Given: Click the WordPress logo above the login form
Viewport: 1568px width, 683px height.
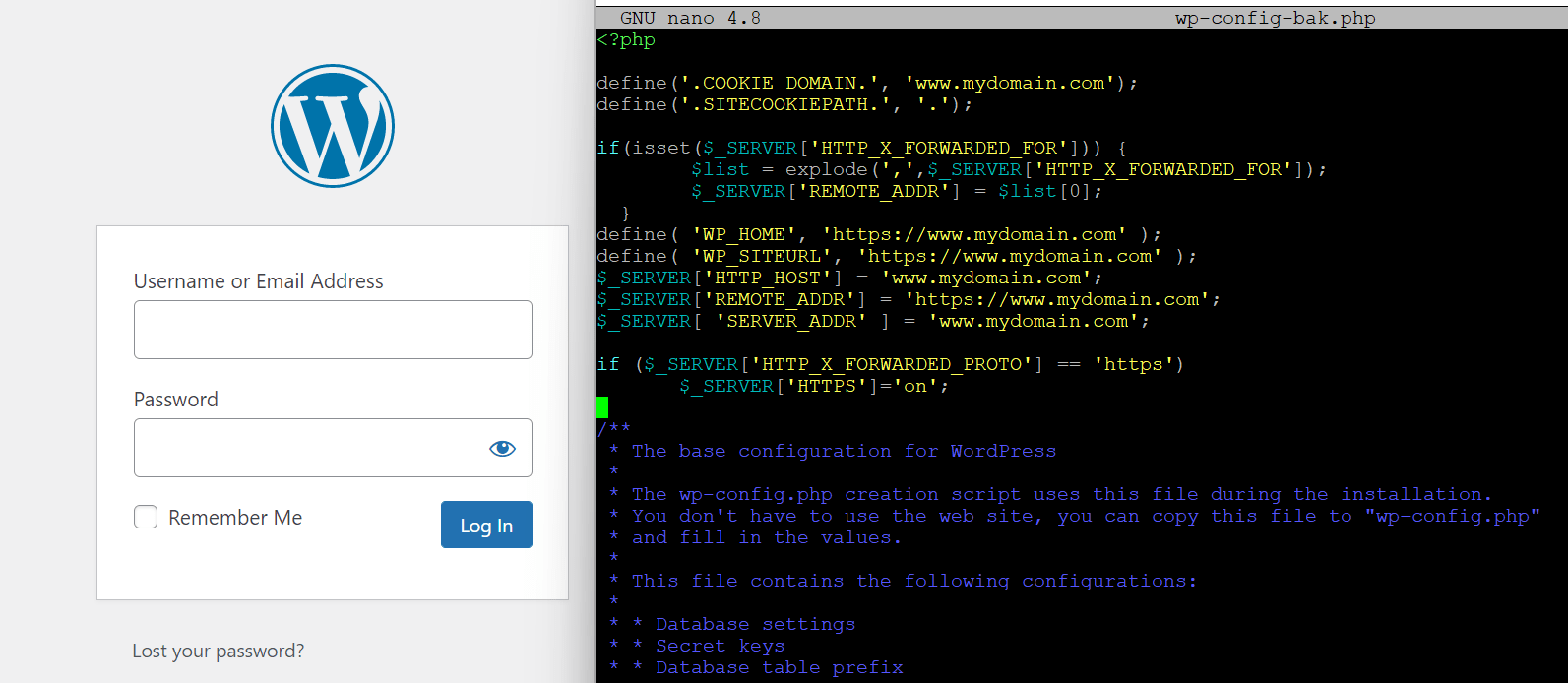Looking at the screenshot, I should pos(333,126).
